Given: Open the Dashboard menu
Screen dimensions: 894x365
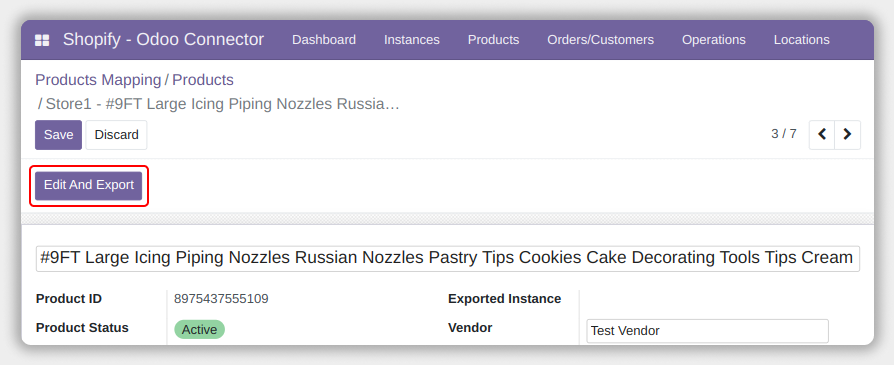Looking at the screenshot, I should (324, 40).
